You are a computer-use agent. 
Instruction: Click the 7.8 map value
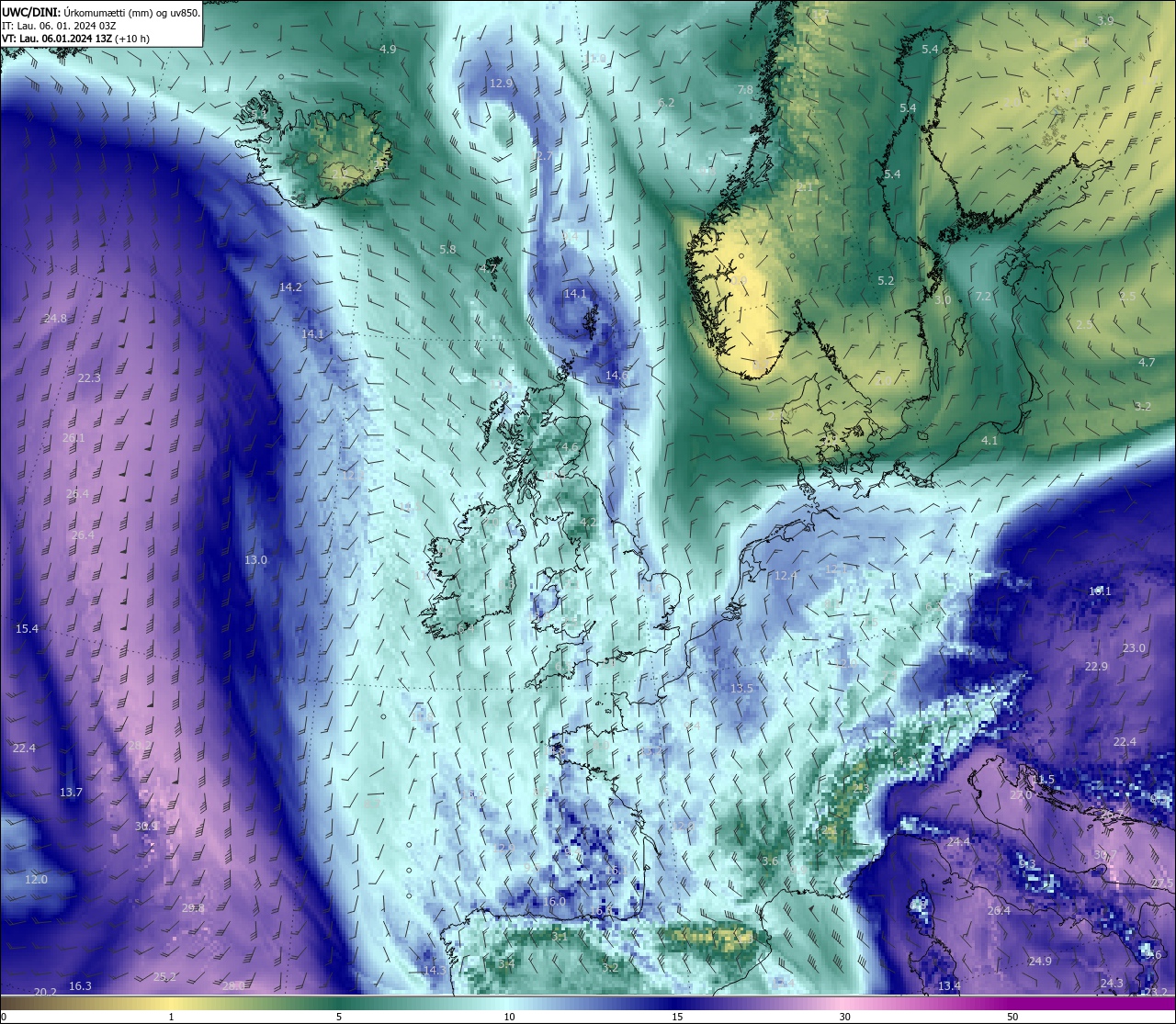point(745,90)
